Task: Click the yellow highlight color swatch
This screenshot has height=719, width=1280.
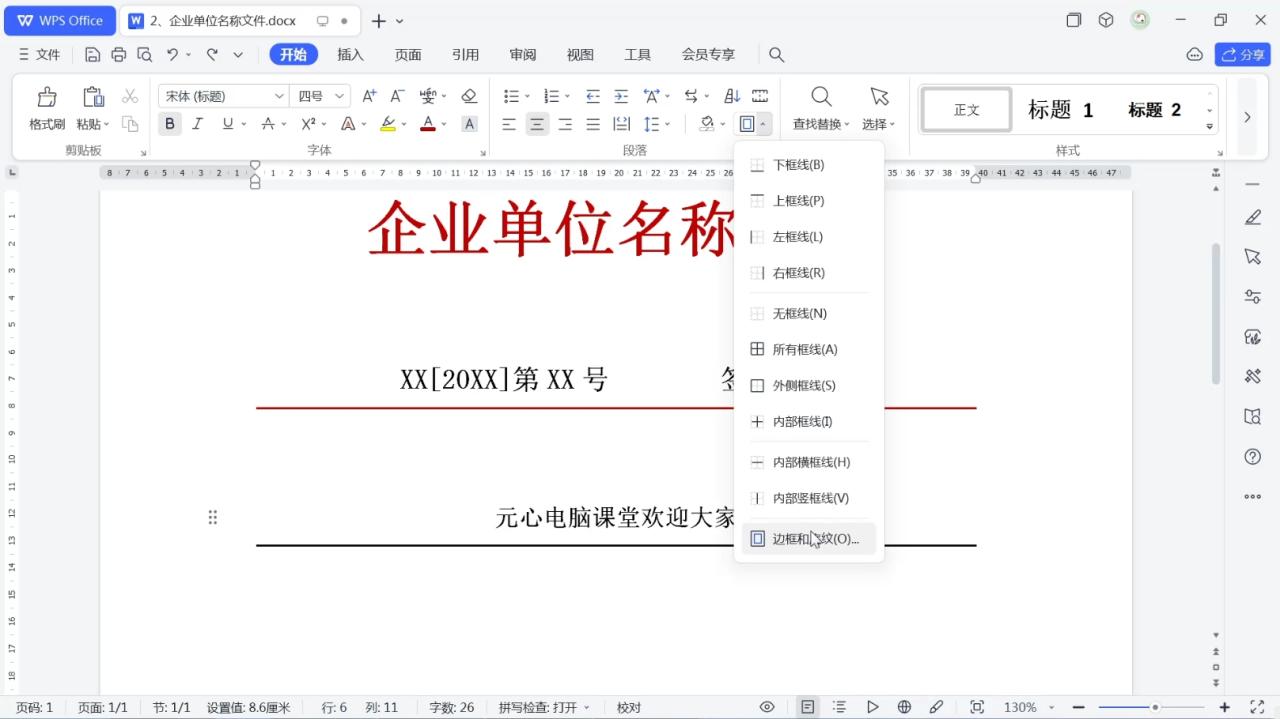Action: [388, 124]
